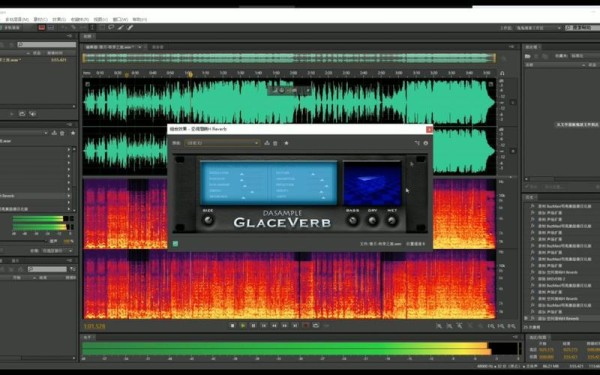The width and height of the screenshot is (600, 375).
Task: Select the Spot Healing Brush tool
Action: [x=130, y=28]
